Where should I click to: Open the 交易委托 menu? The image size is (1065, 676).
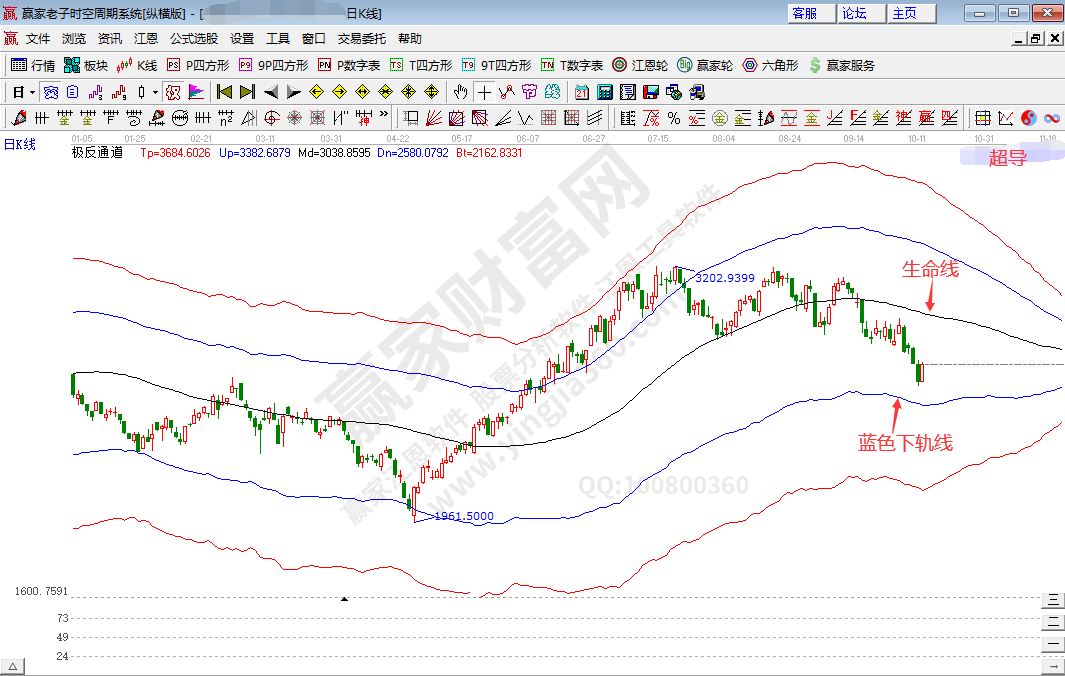[x=361, y=39]
